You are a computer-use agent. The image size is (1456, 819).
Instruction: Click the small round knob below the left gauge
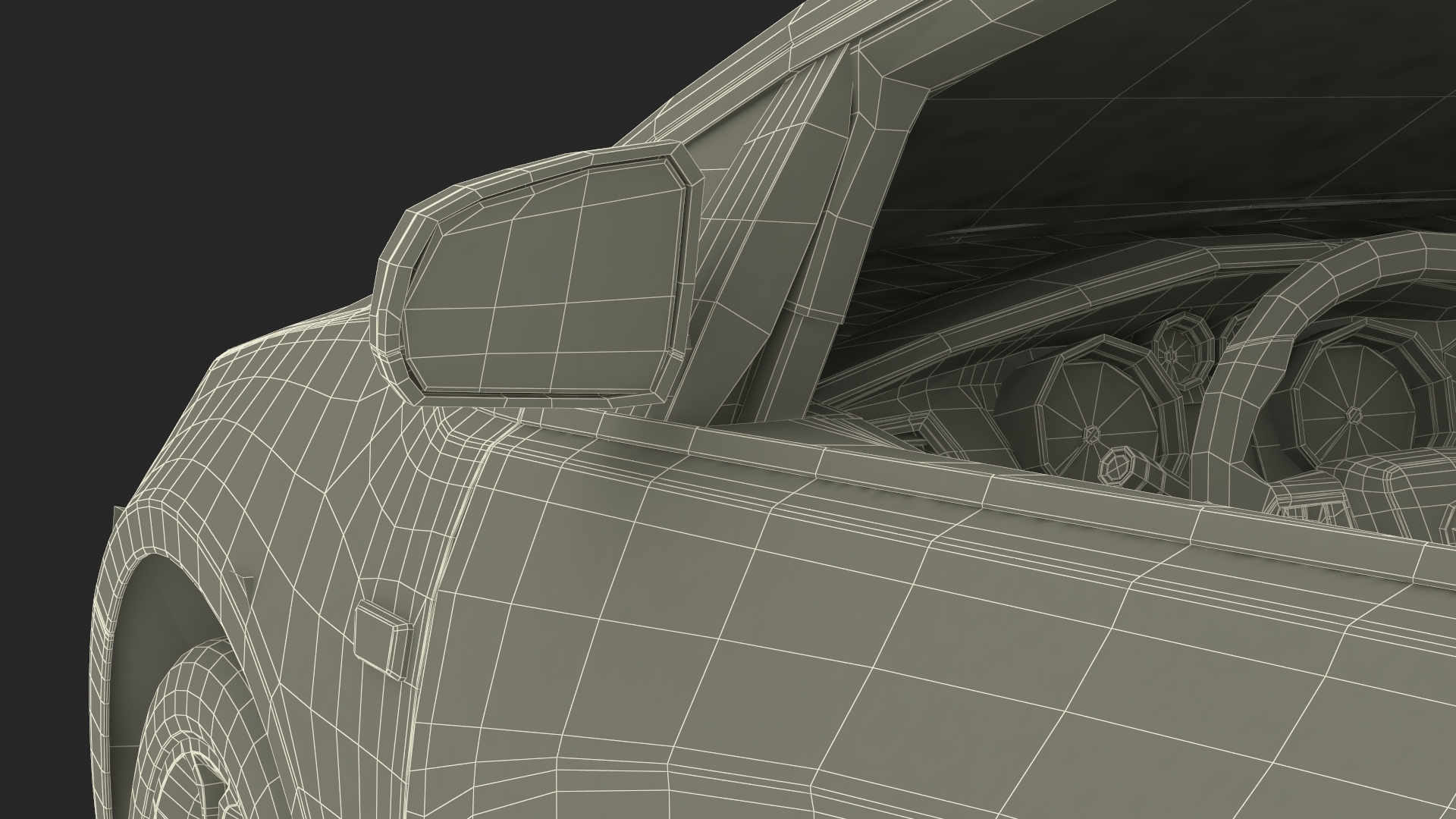[x=1118, y=467]
